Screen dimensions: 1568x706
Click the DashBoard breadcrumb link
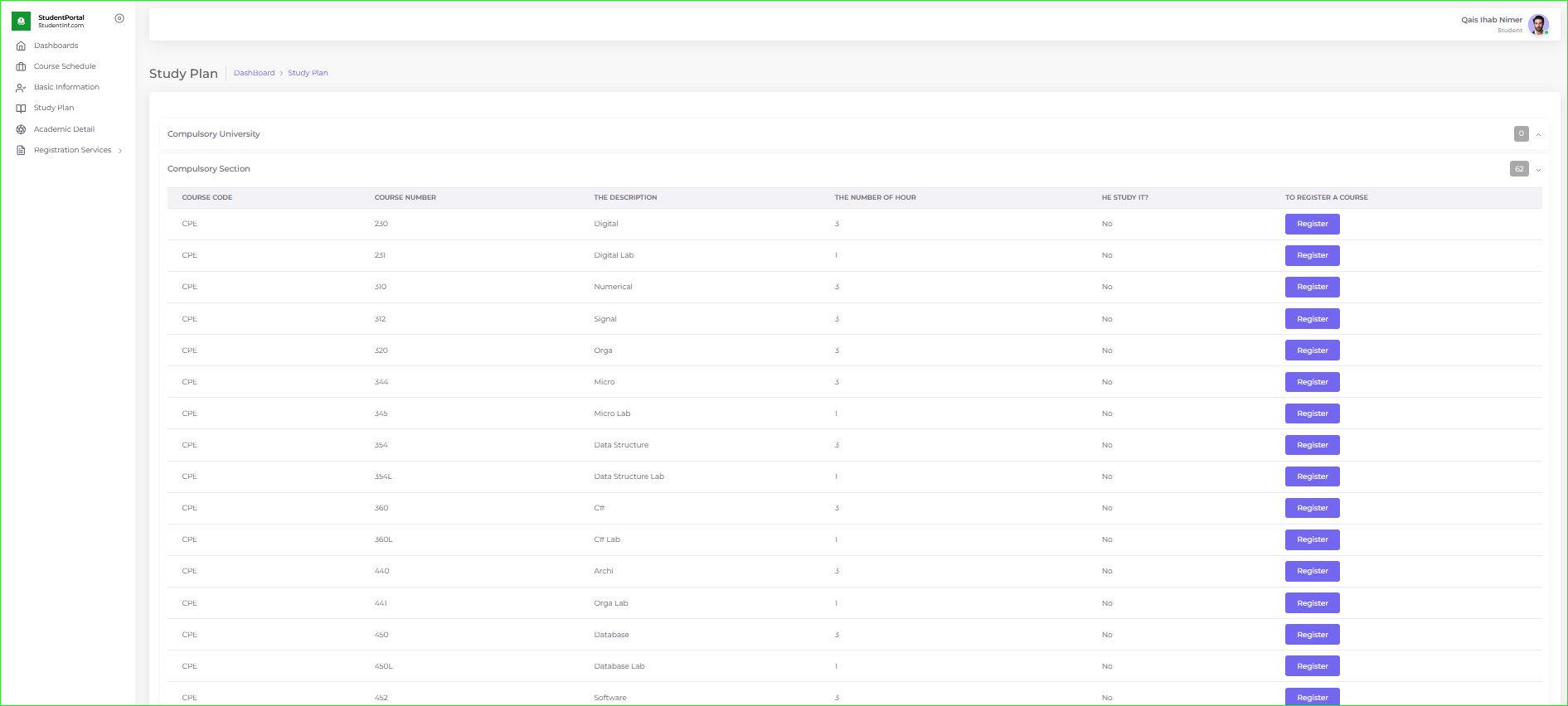[254, 73]
